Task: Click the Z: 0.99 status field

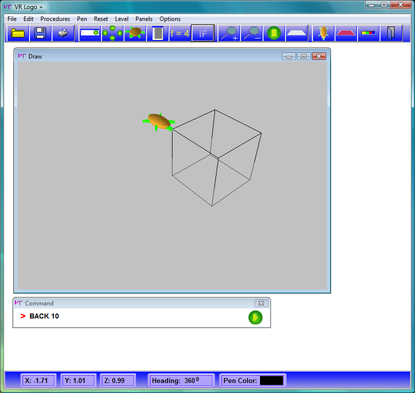Action: [118, 380]
